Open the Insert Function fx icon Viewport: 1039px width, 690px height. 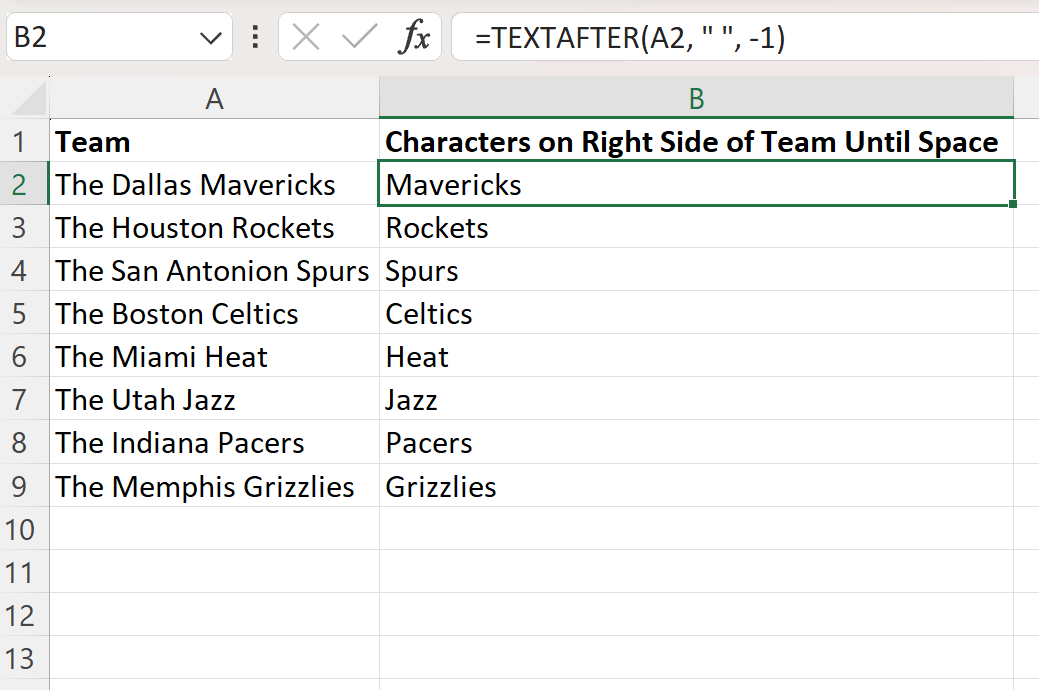[415, 37]
